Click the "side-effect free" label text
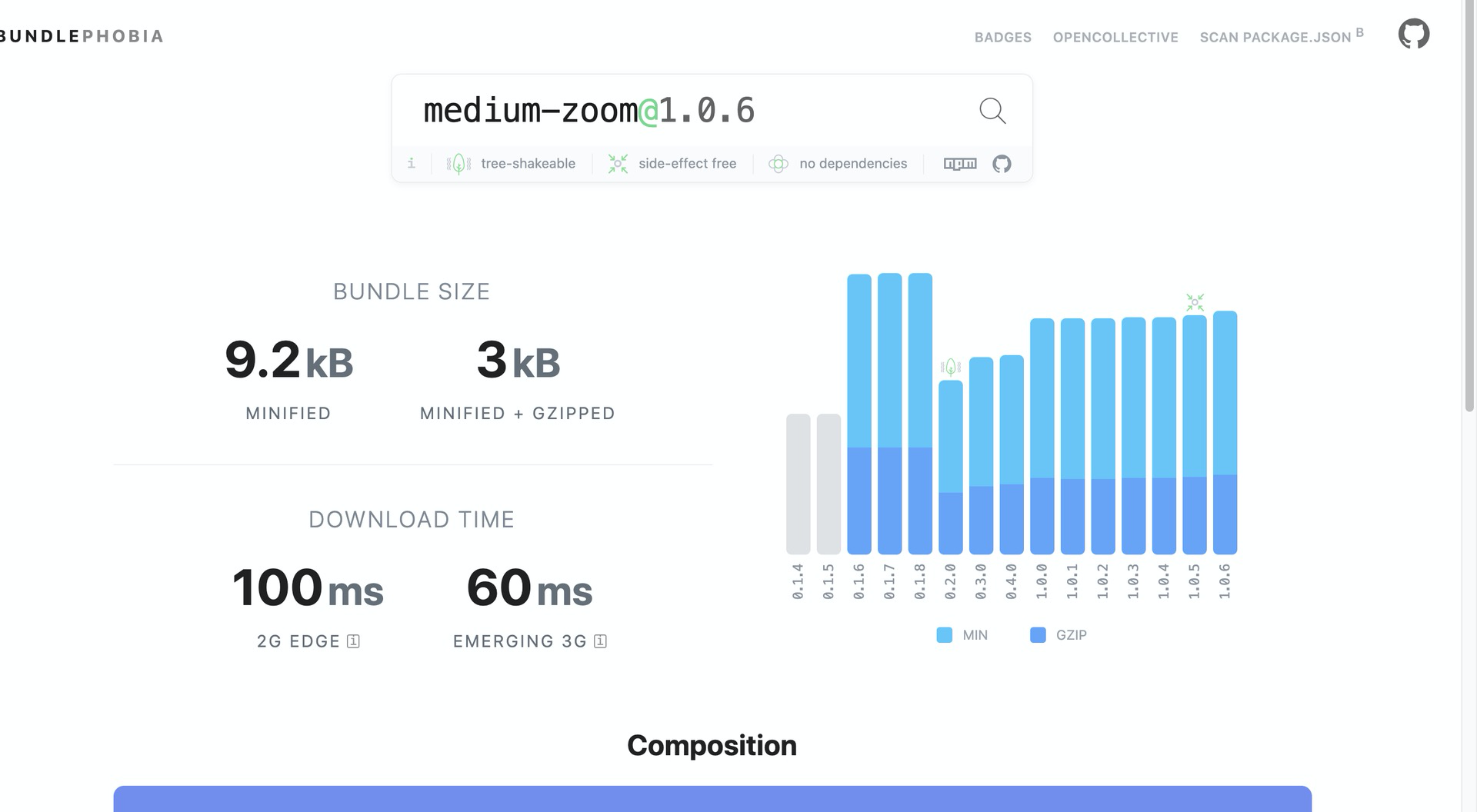The image size is (1477, 812). tap(687, 164)
